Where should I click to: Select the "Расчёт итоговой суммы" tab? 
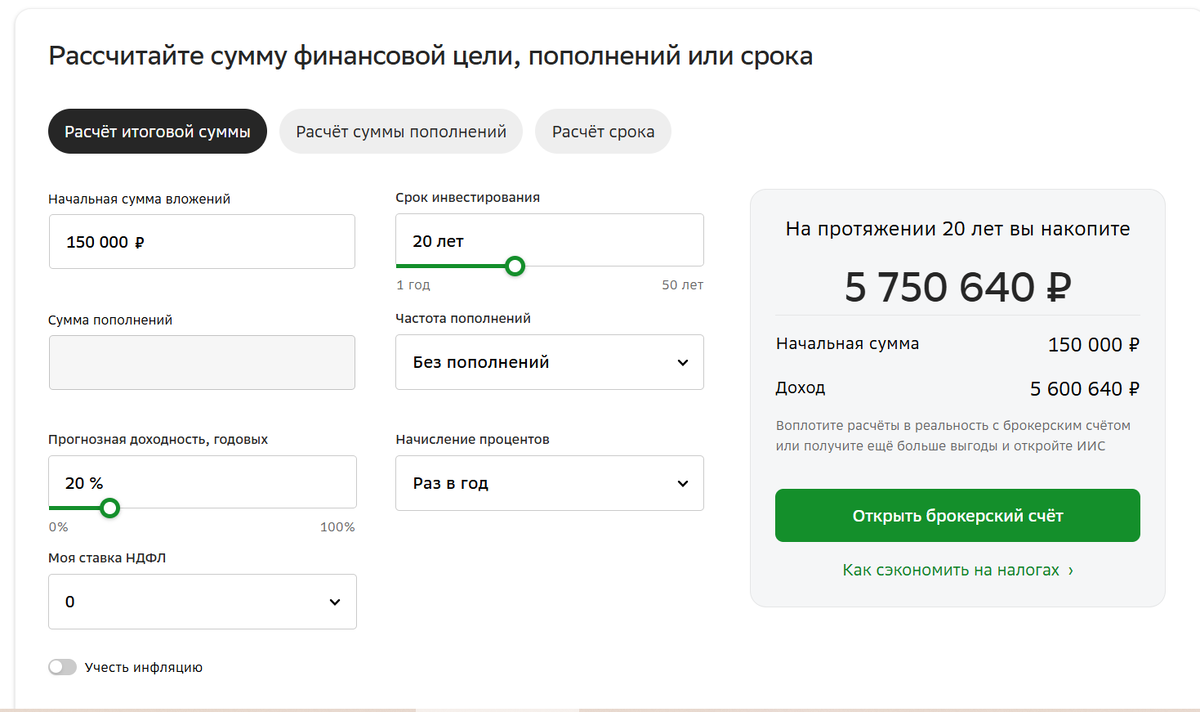pyautogui.click(x=157, y=132)
